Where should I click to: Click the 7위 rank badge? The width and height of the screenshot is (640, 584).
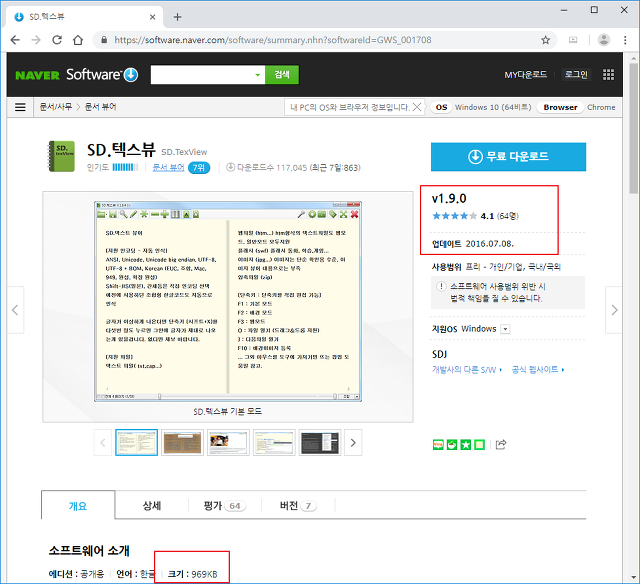click(199, 168)
